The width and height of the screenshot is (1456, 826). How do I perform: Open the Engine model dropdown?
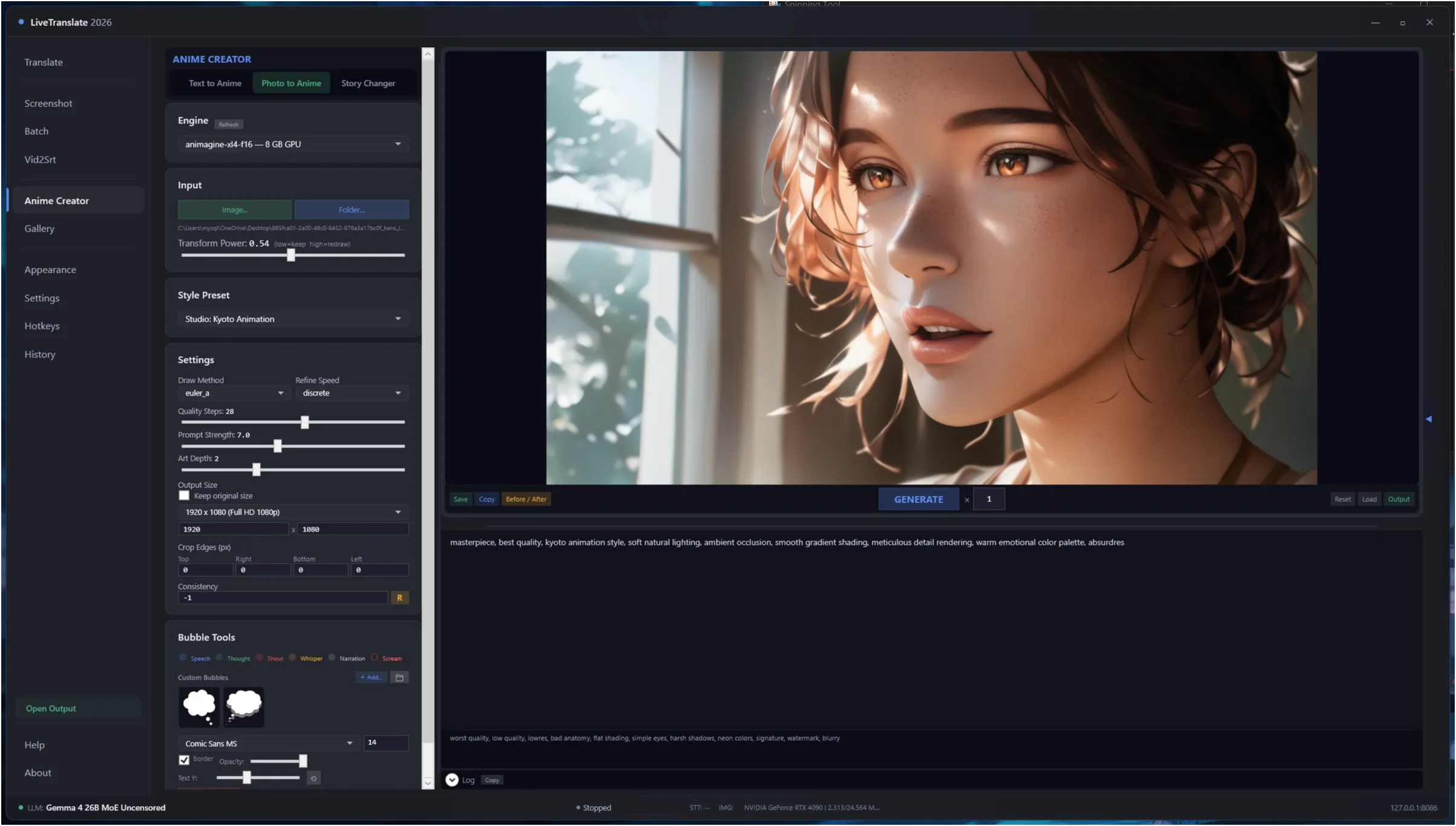(x=293, y=144)
